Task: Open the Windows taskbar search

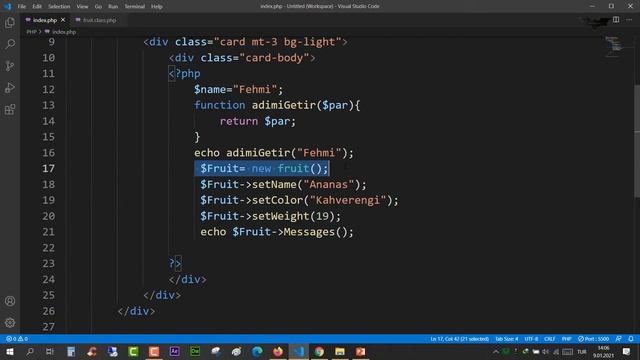Action: 30,351
